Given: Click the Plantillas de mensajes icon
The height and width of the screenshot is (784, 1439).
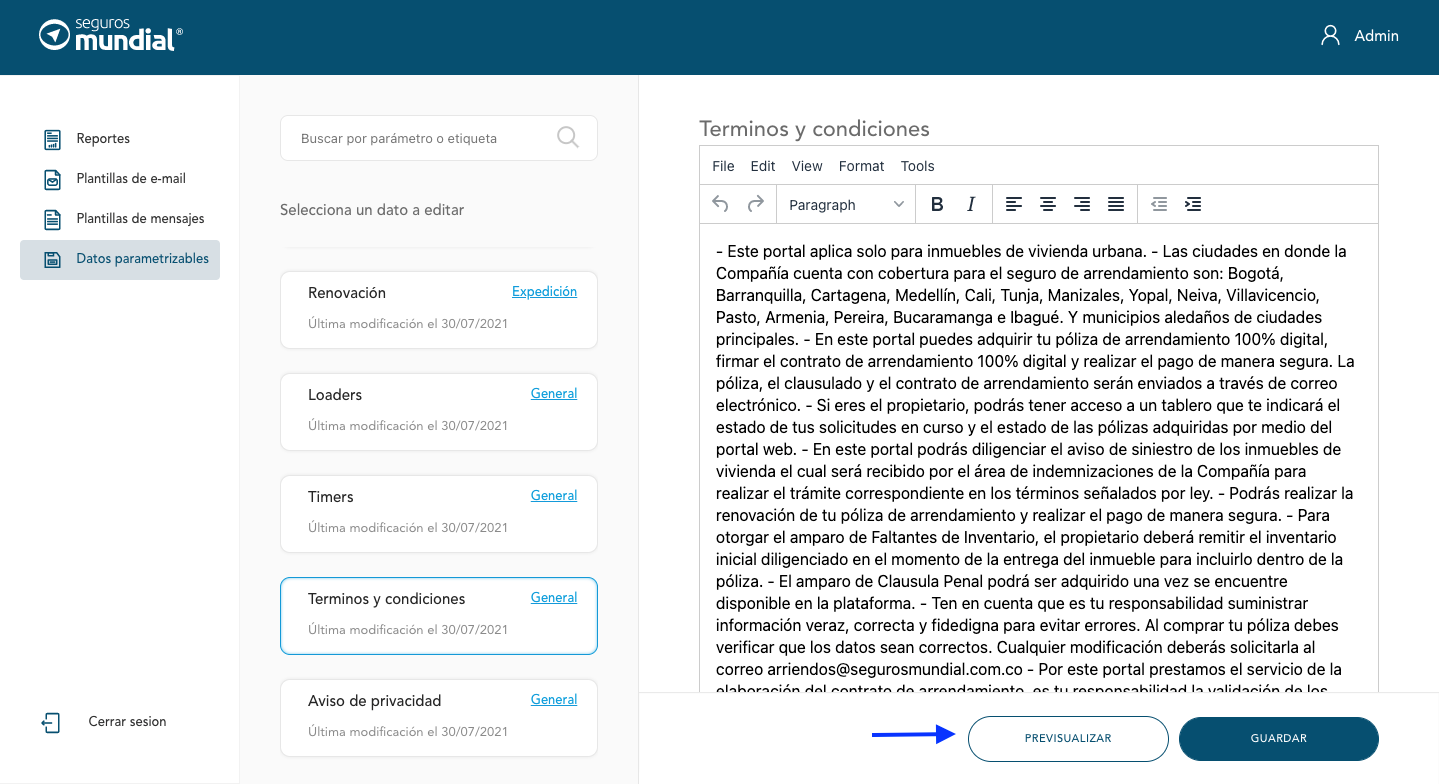Looking at the screenshot, I should pos(53,219).
